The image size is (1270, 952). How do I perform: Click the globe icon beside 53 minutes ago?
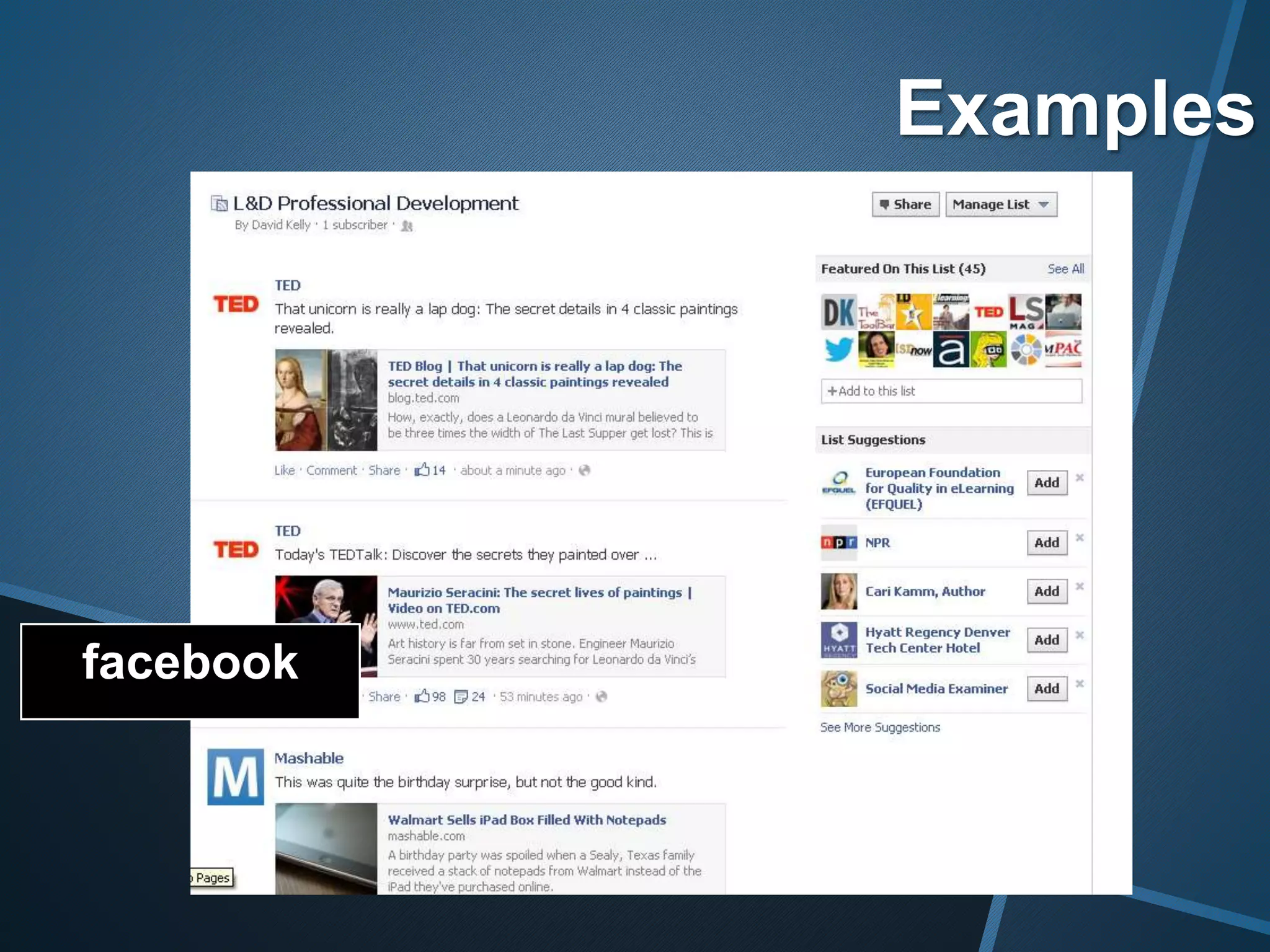601,697
